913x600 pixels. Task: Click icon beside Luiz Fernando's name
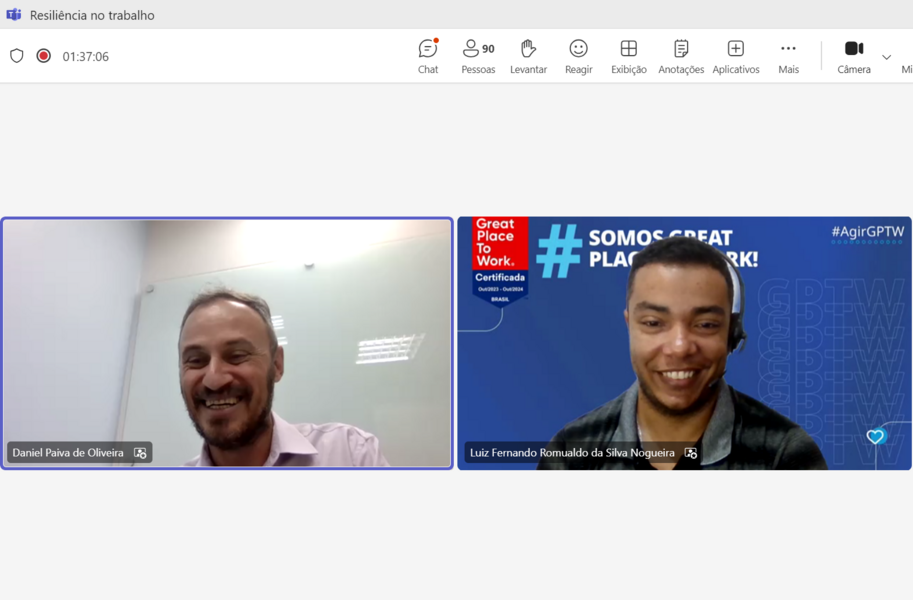pos(691,453)
